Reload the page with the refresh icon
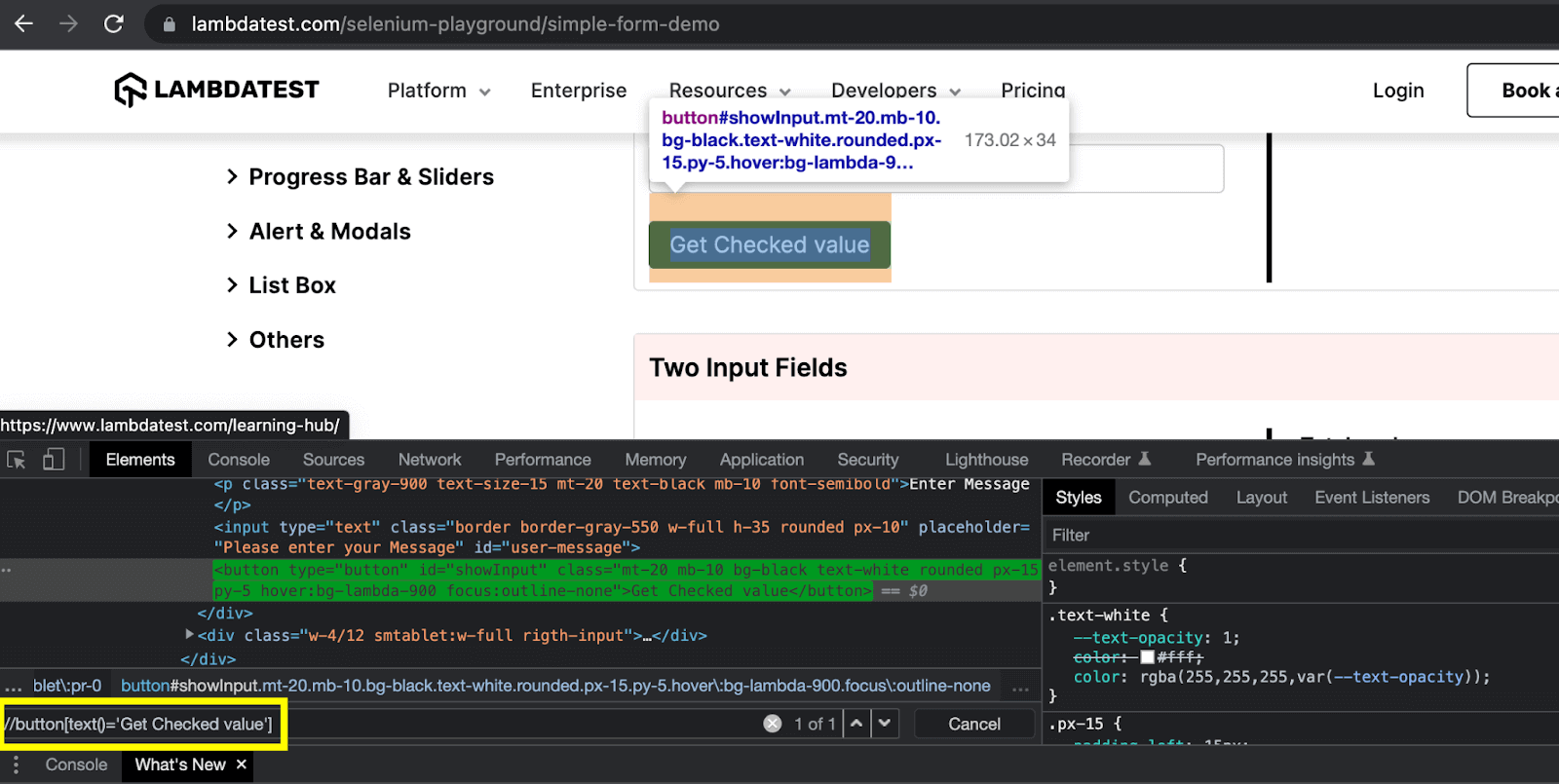 click(114, 23)
